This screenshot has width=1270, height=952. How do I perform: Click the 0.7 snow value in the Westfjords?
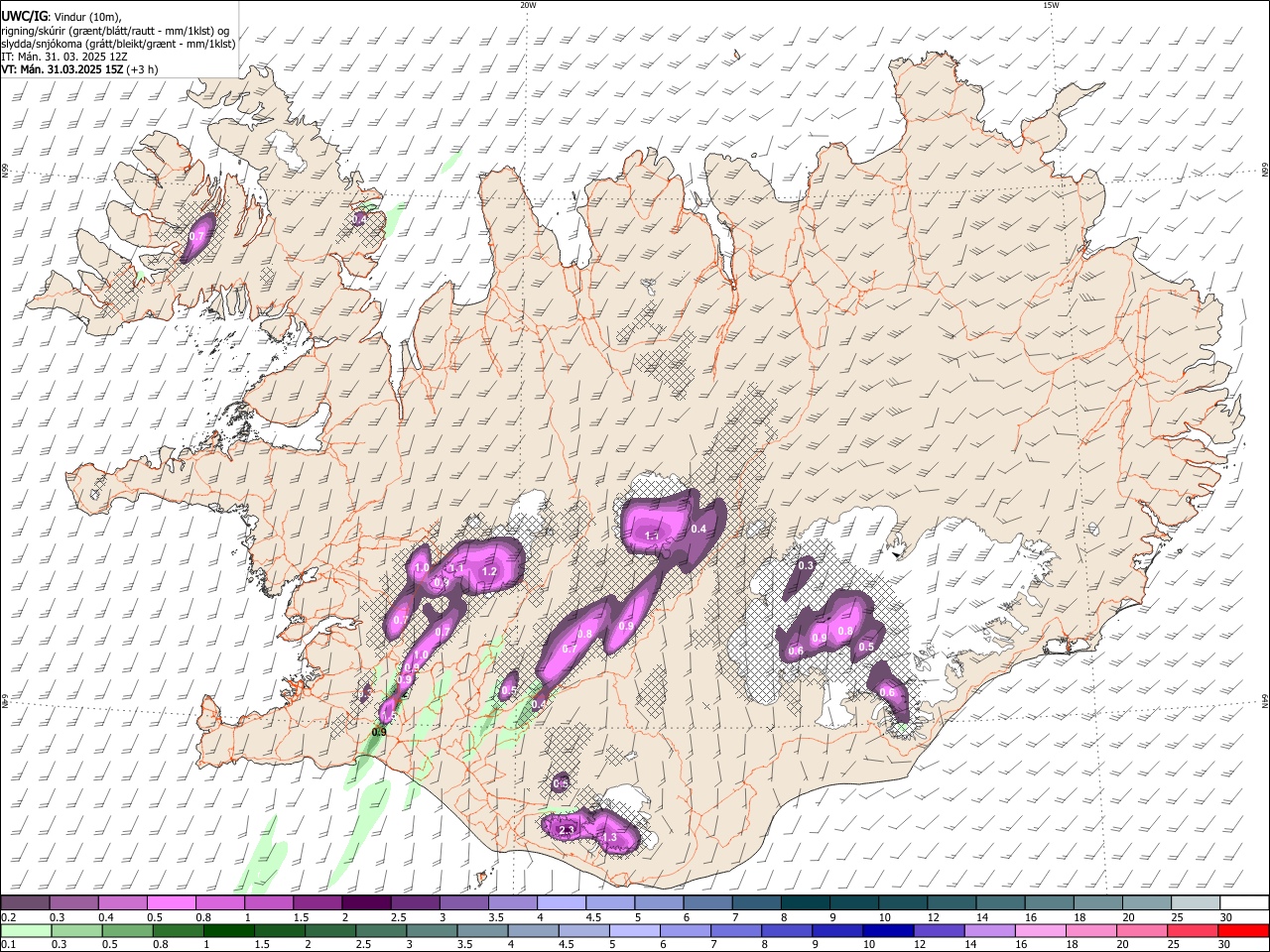(196, 238)
